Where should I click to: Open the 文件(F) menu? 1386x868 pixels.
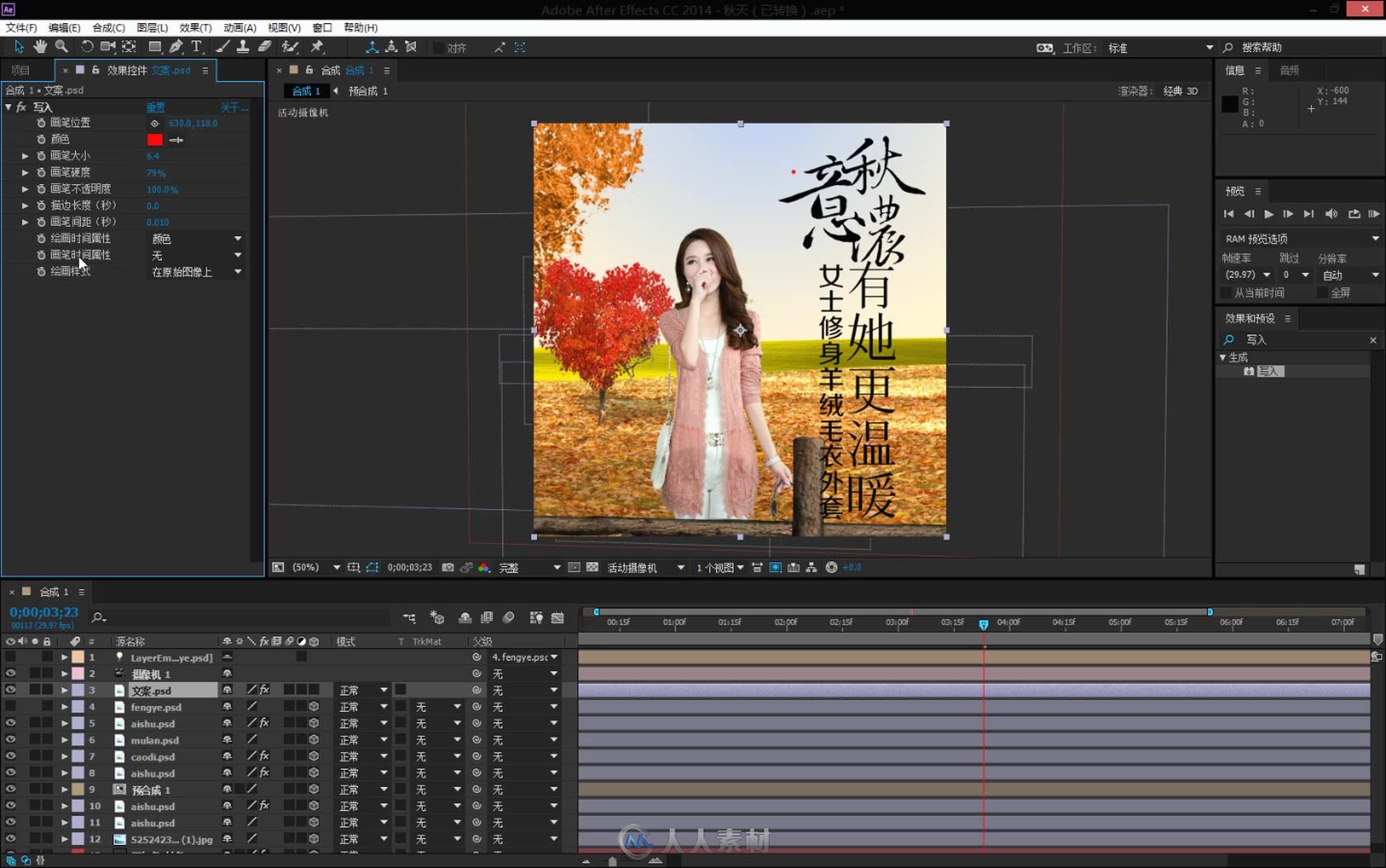pyautogui.click(x=21, y=27)
